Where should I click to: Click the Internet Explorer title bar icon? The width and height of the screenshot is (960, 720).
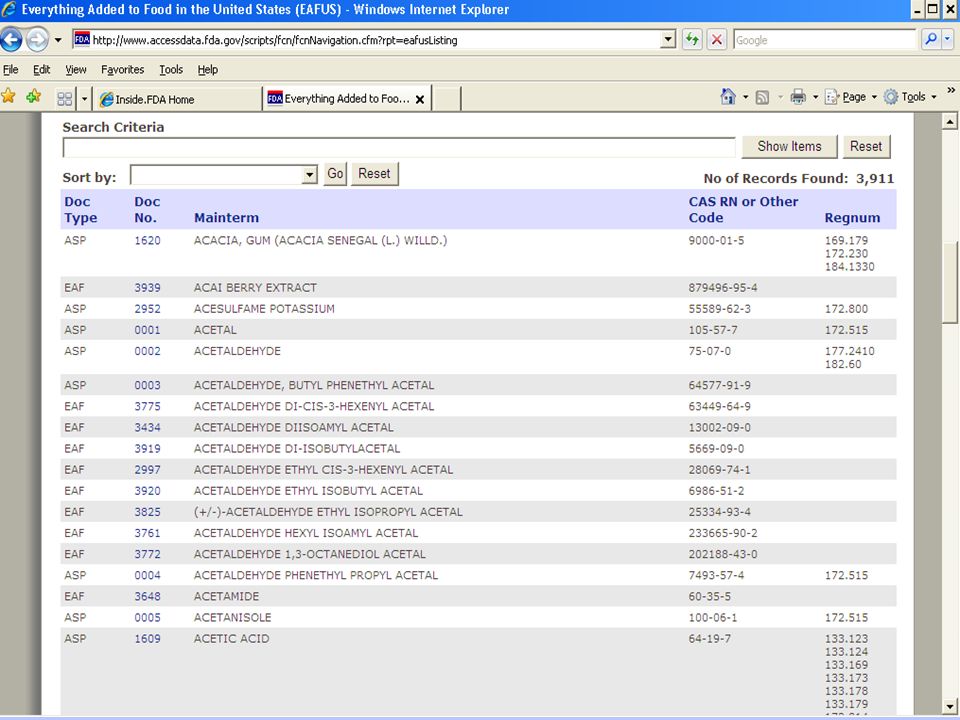tap(9, 9)
